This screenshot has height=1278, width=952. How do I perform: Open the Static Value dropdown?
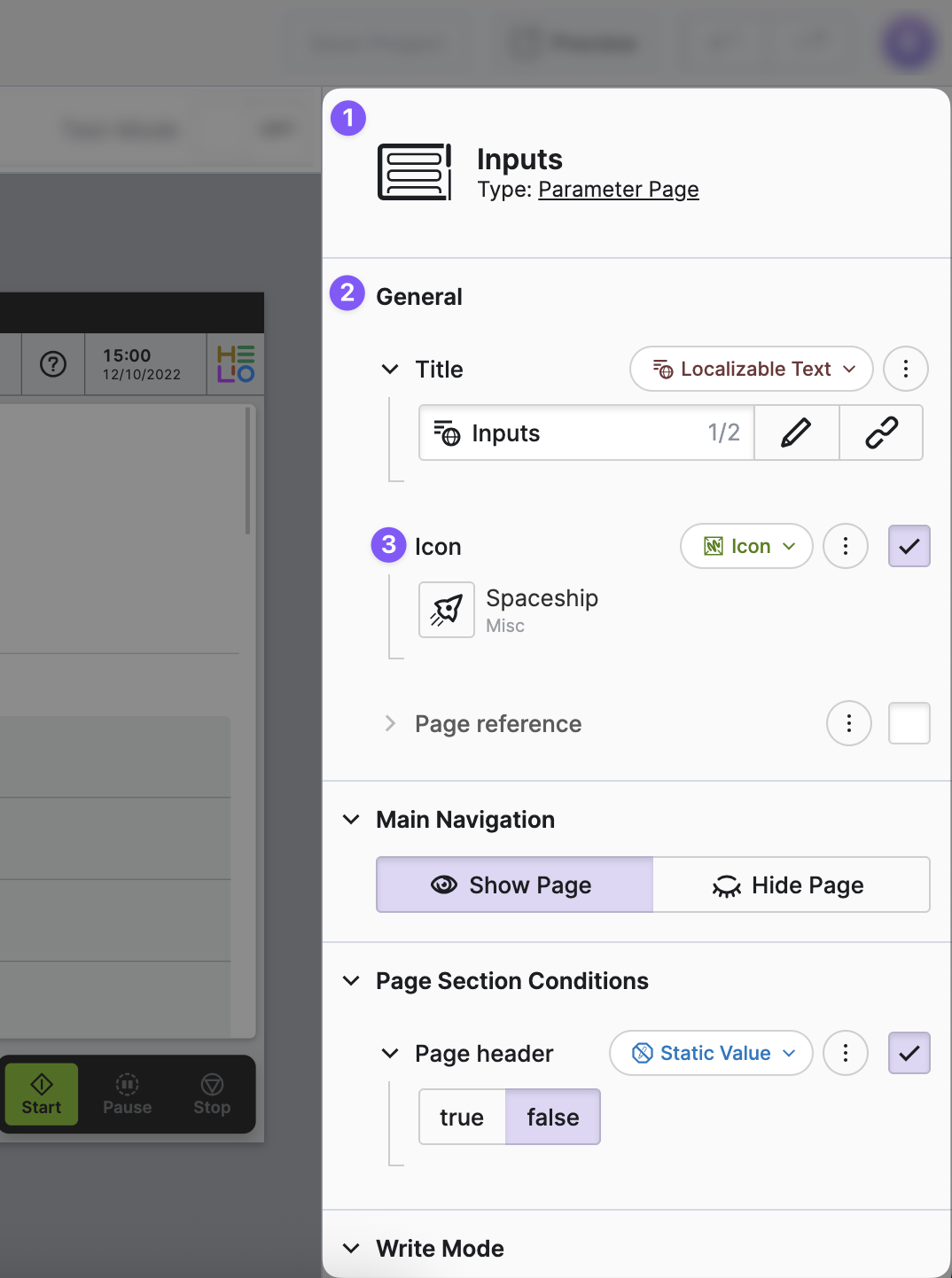click(710, 1053)
